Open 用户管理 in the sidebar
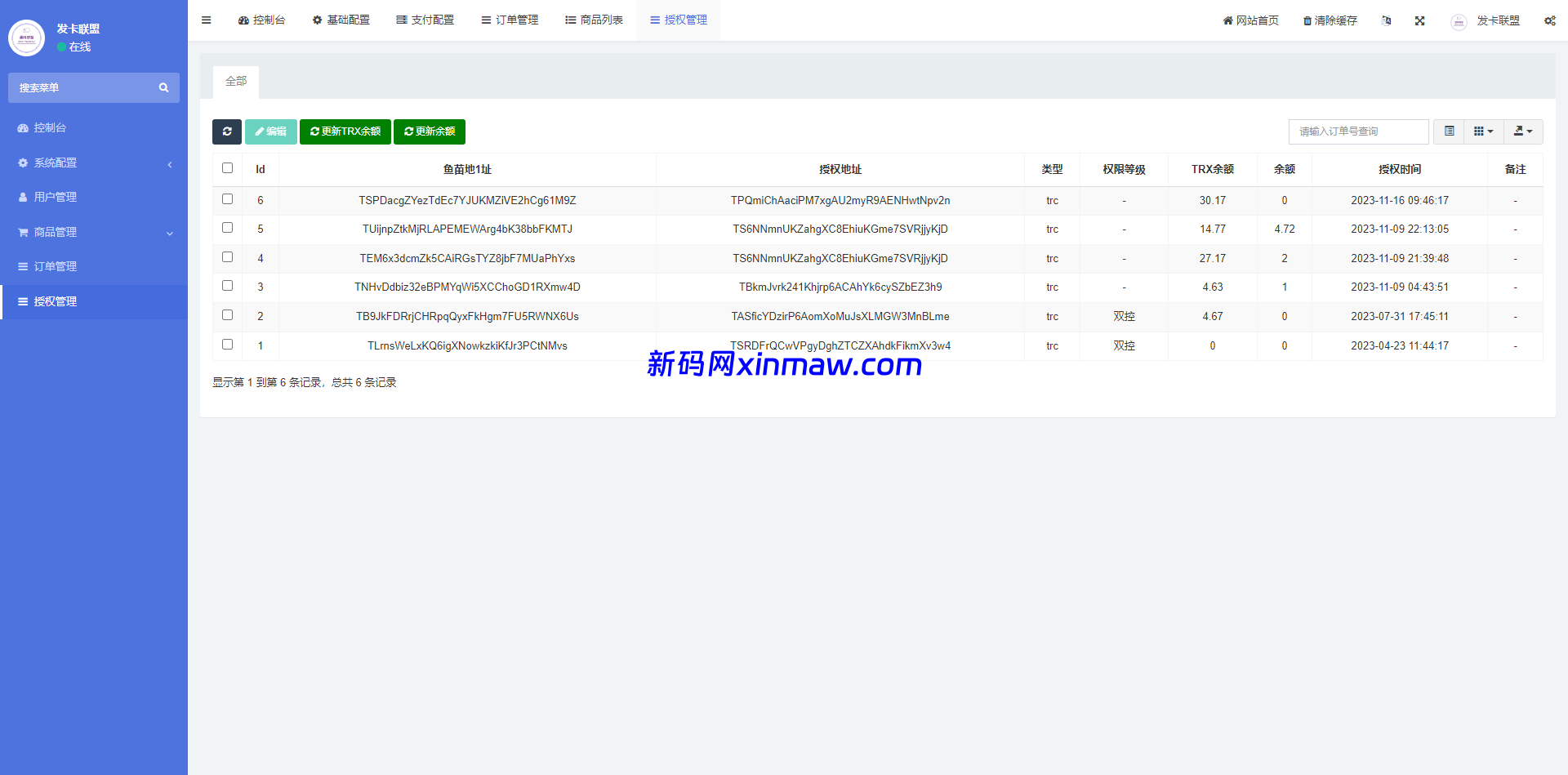1568x775 pixels. pos(56,198)
